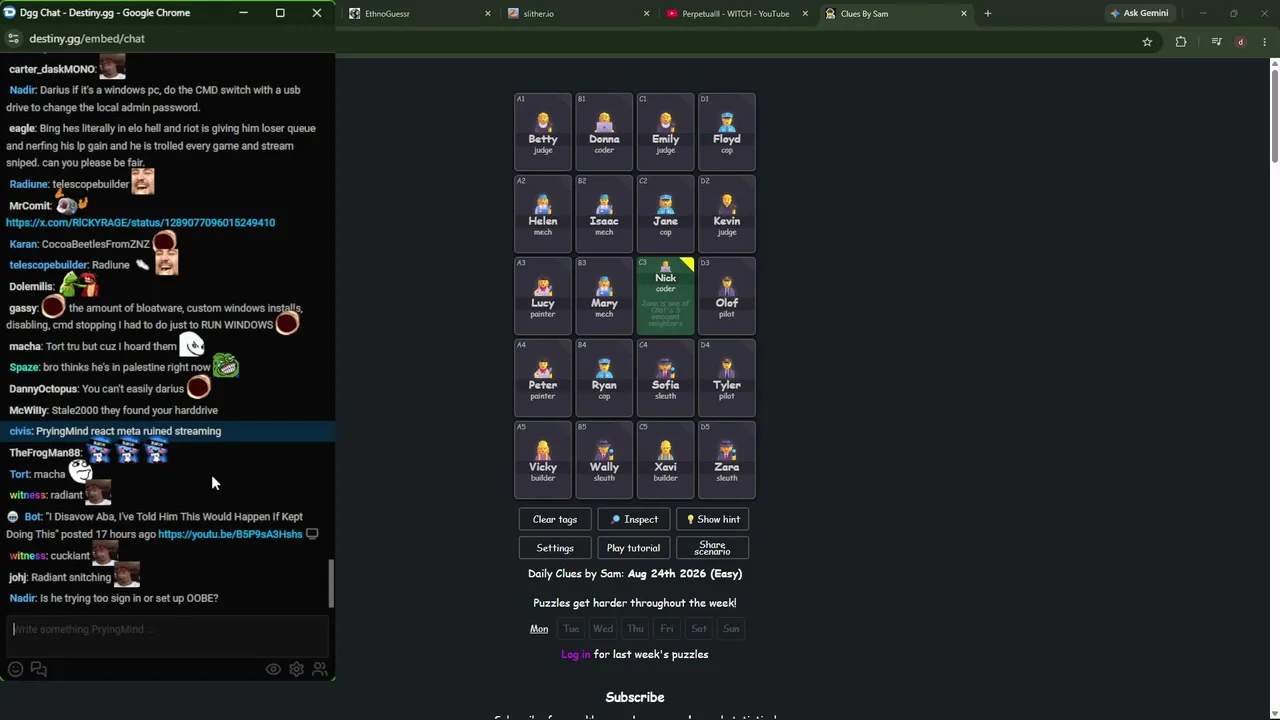Close the Clues By Sam tab
This screenshot has width=1280, height=720.
click(x=964, y=14)
